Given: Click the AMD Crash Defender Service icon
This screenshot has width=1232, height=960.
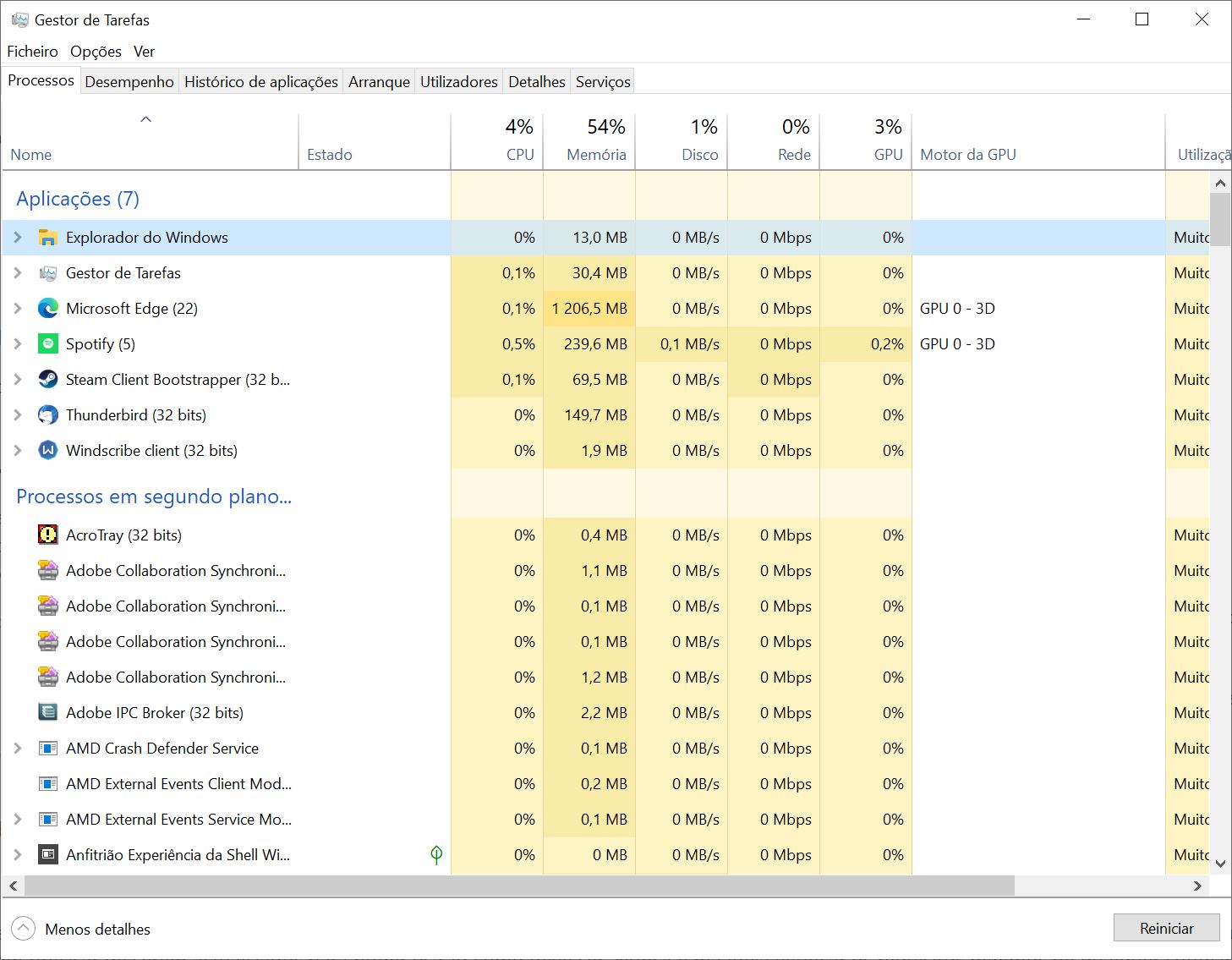Looking at the screenshot, I should click(48, 749).
